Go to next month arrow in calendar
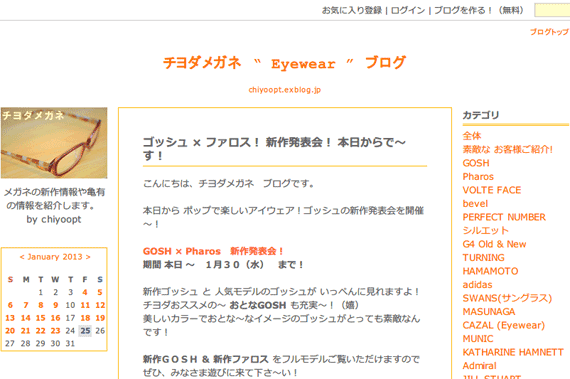The image size is (570, 379). pos(88,257)
